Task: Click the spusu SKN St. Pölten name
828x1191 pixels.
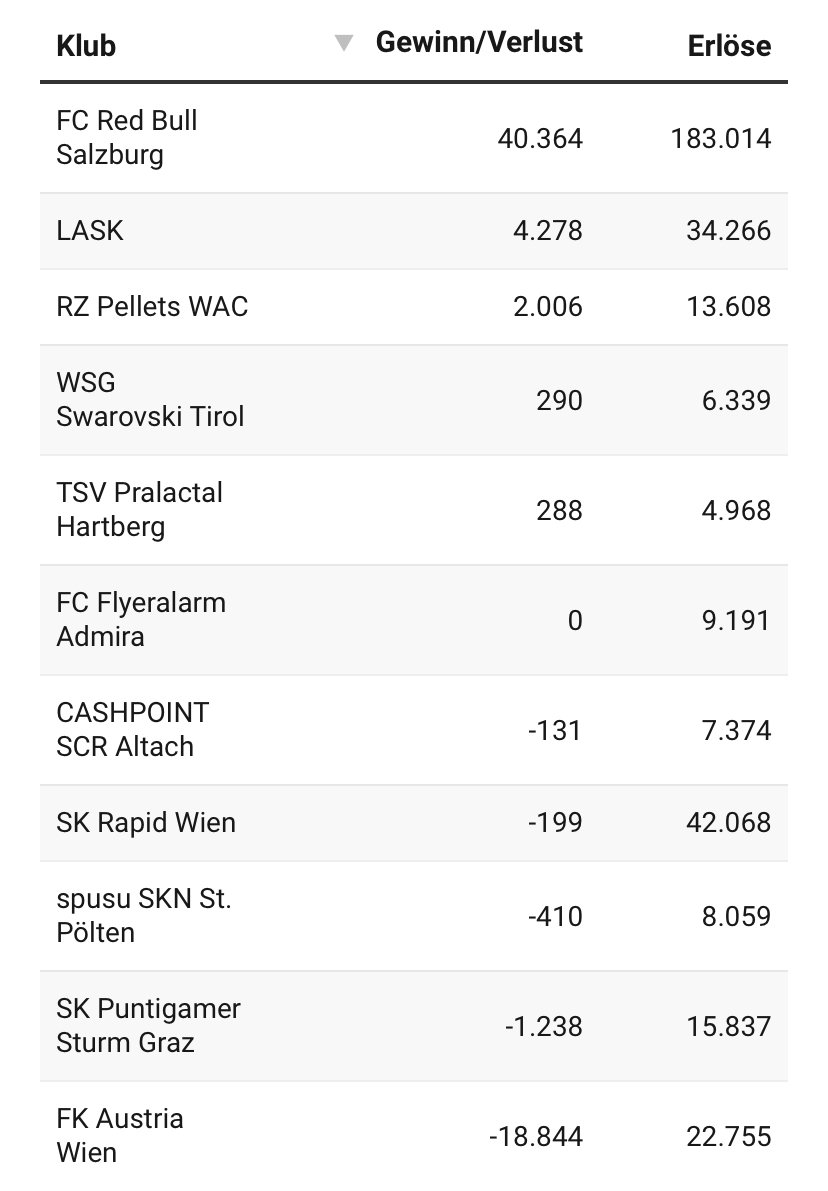Action: pos(144,916)
